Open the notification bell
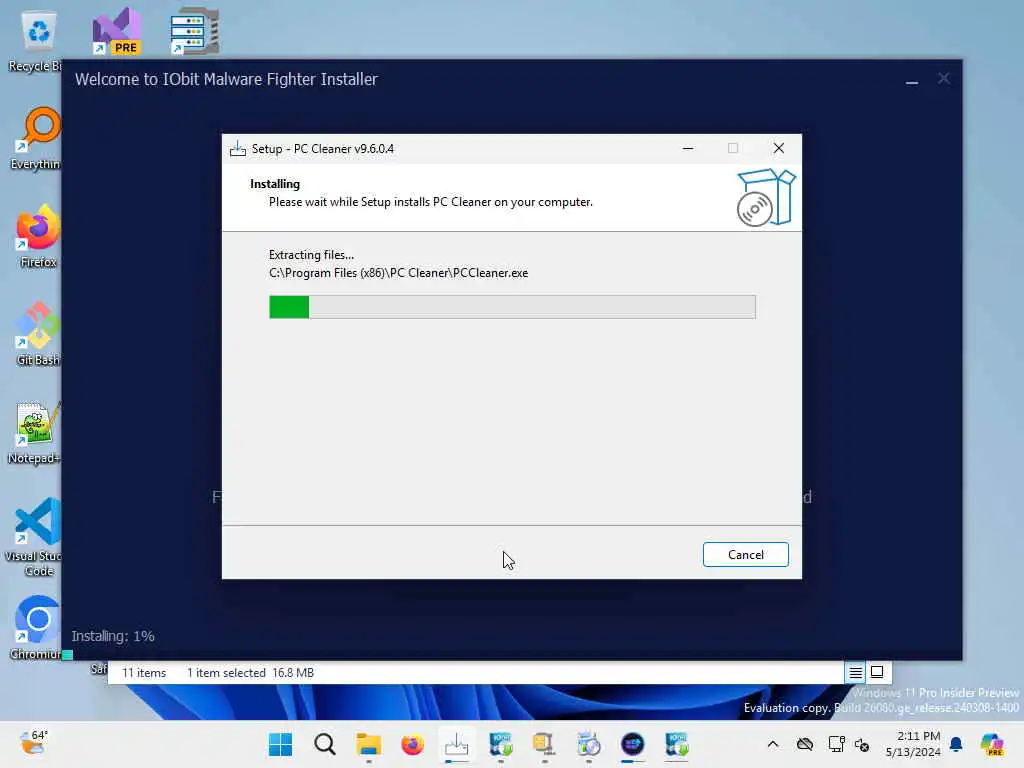Image resolution: width=1024 pixels, height=768 pixels. click(x=956, y=744)
